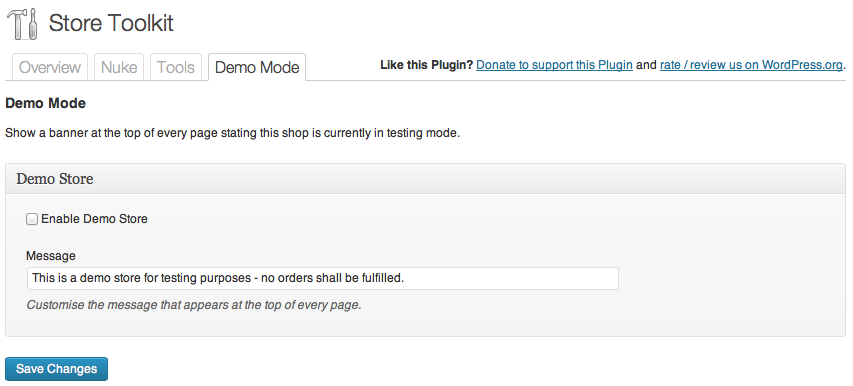Select the Demo Mode tab
Viewport: 853px width, 386px height.
pos(257,67)
